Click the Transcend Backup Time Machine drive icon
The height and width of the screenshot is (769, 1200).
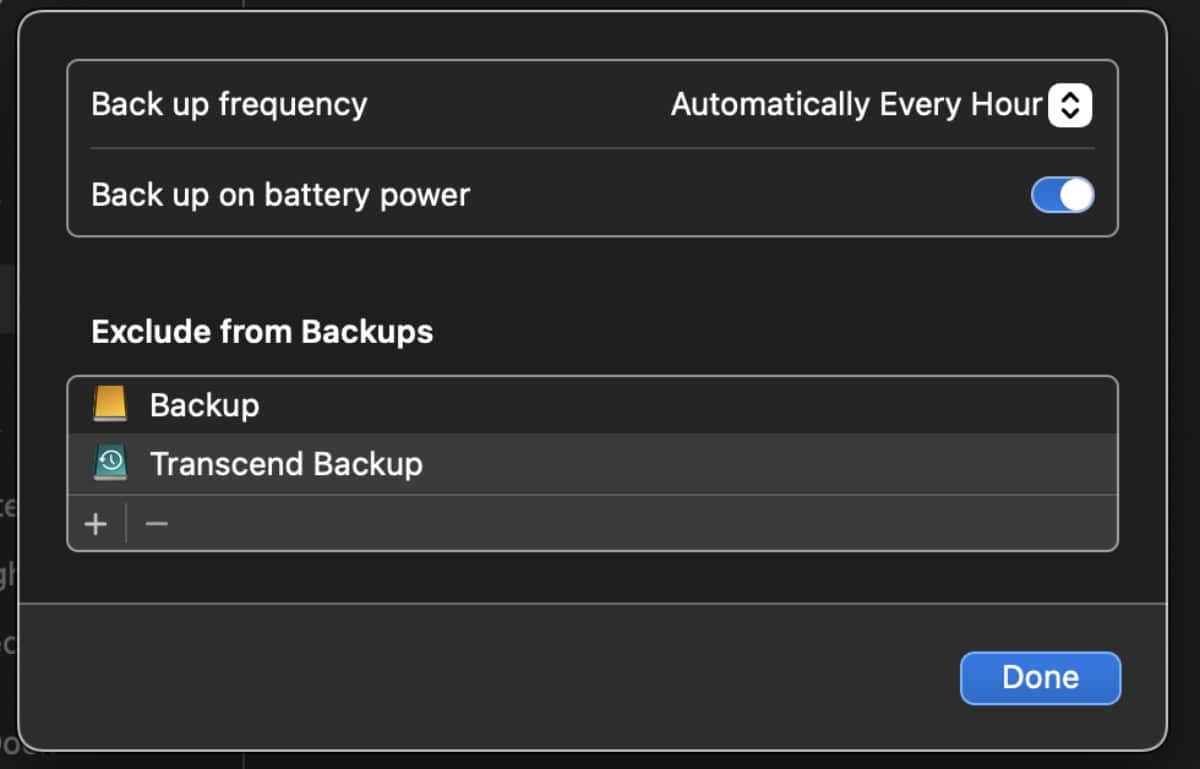(x=110, y=464)
